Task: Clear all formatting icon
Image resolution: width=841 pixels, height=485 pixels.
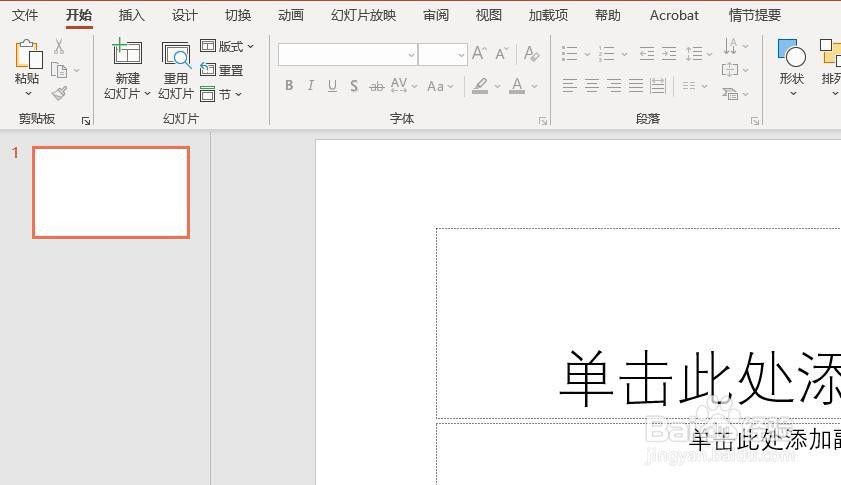Action: coord(531,54)
